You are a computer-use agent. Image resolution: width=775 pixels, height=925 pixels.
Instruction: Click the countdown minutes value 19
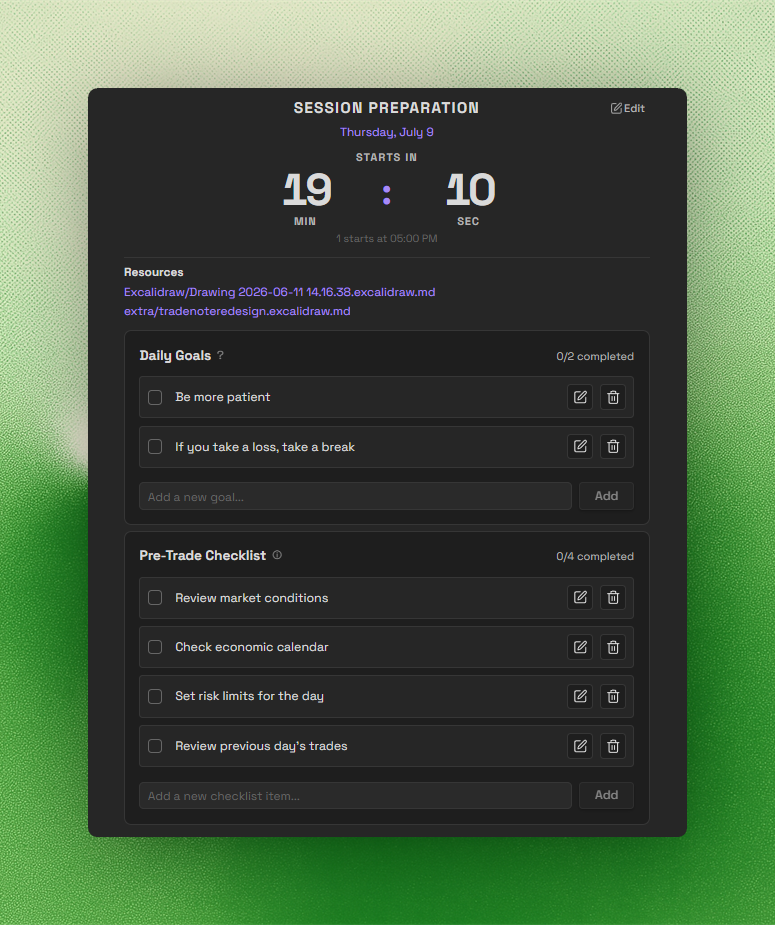tap(307, 190)
